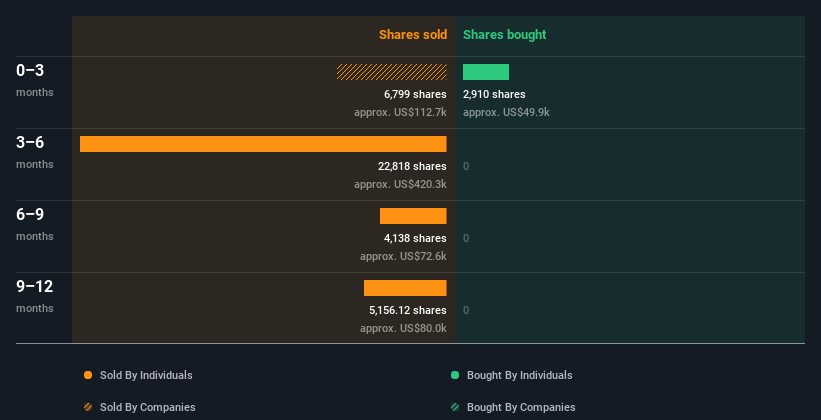Screen dimensions: 821x420
Task: Click the 6,799 shares value
Action: pyautogui.click(x=415, y=94)
